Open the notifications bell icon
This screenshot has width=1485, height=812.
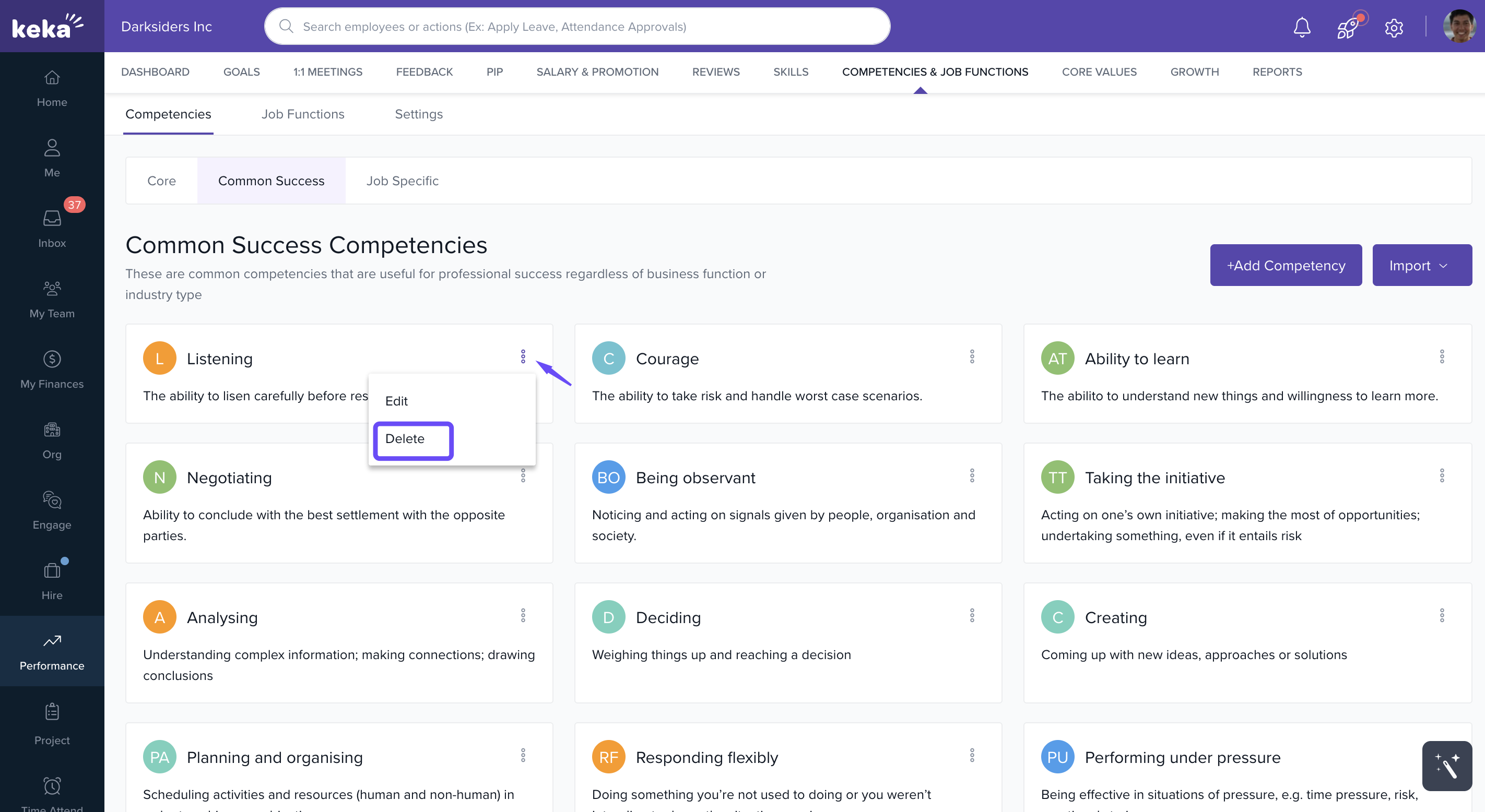[x=1302, y=27]
